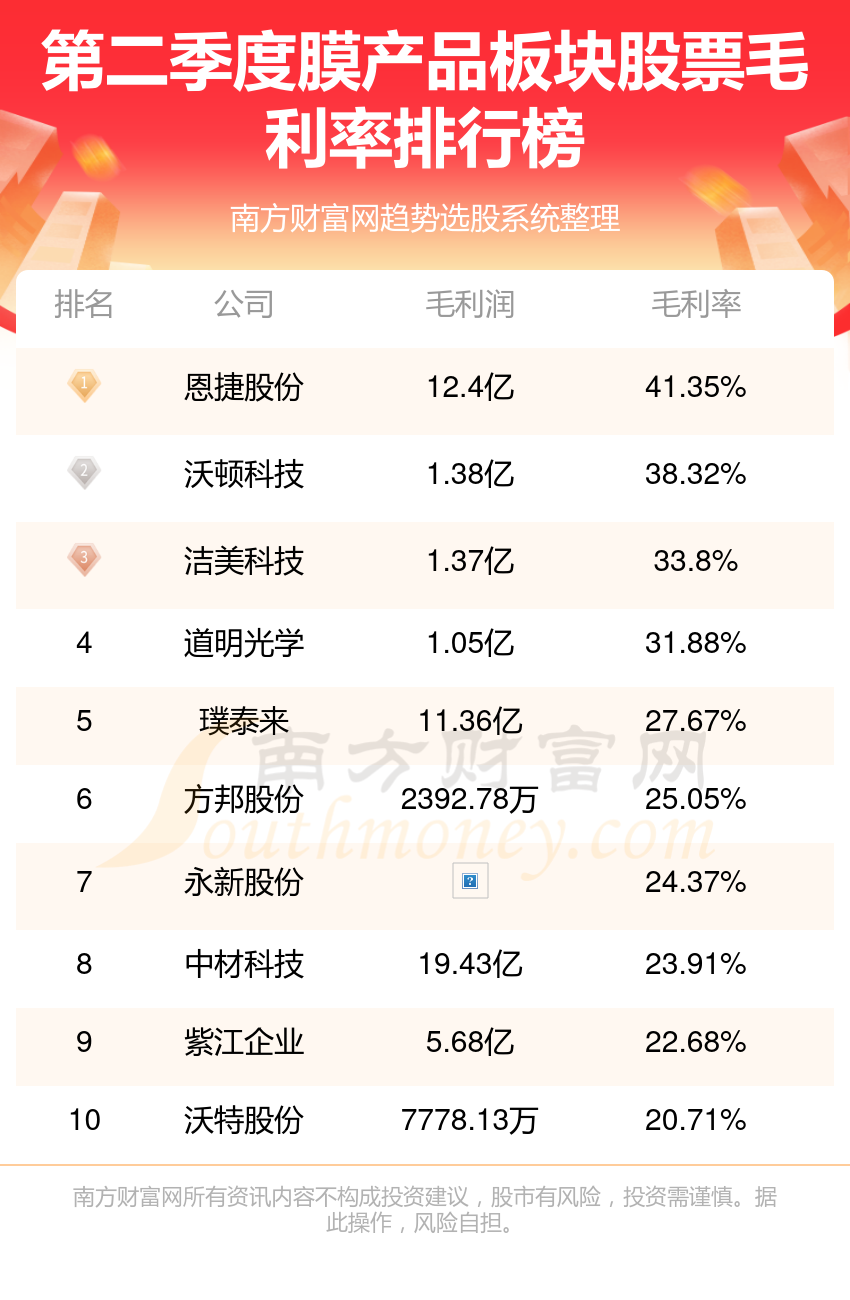Viewport: 850px width, 1300px height.
Task: Open 沃顿科技 company name
Action: click(244, 474)
